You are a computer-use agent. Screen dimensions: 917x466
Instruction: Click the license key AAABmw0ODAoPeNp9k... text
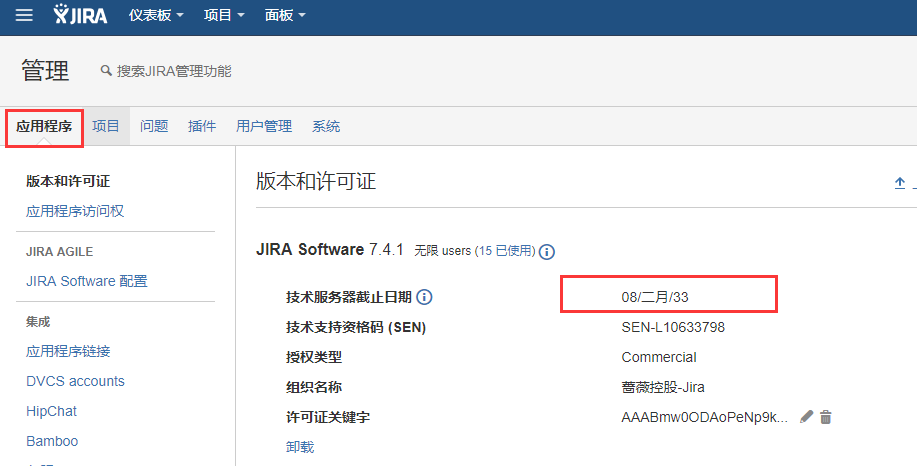(x=705, y=417)
